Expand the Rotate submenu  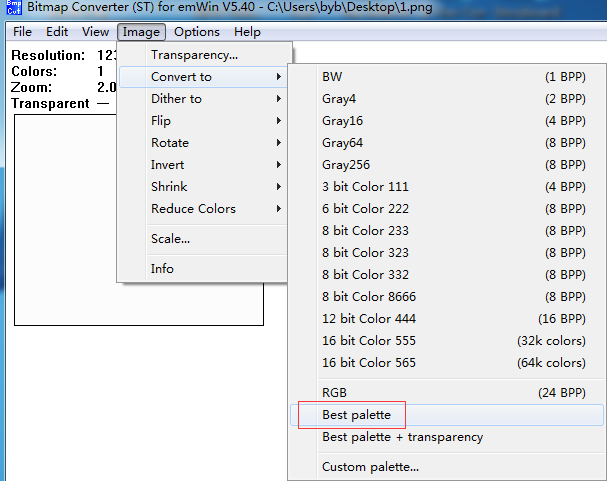coord(204,143)
